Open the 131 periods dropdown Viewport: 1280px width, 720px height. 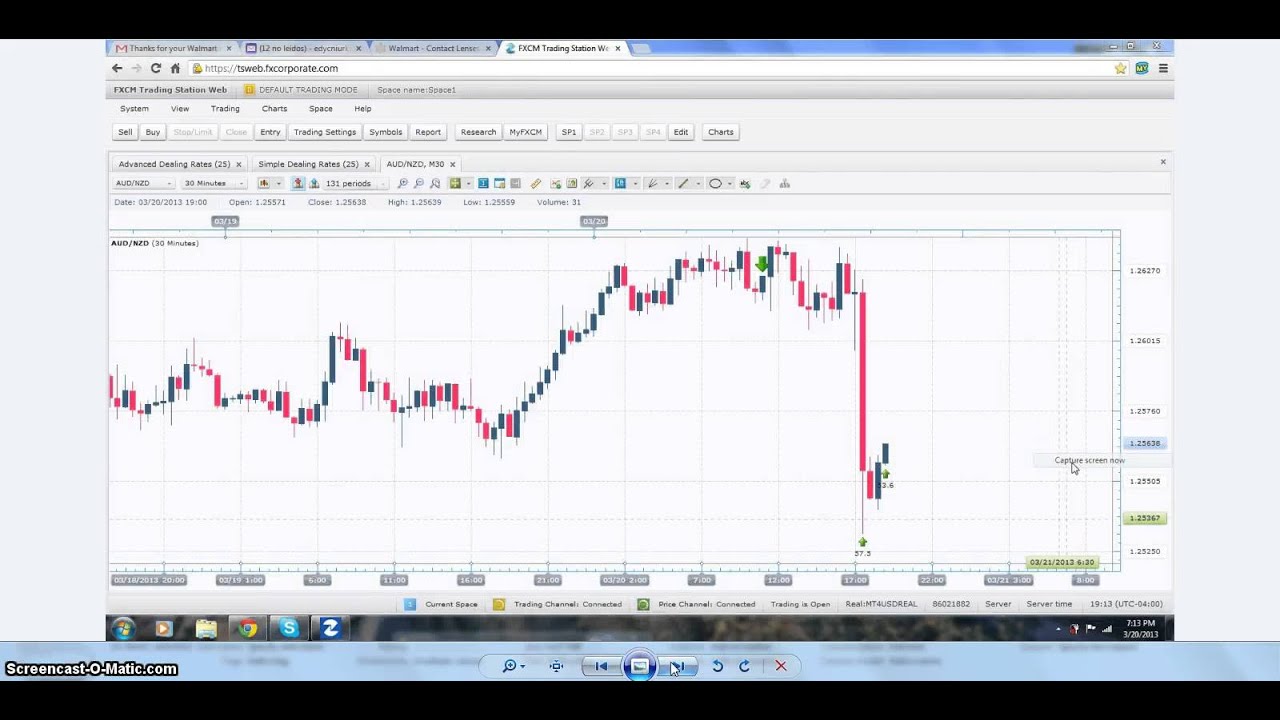tap(354, 184)
